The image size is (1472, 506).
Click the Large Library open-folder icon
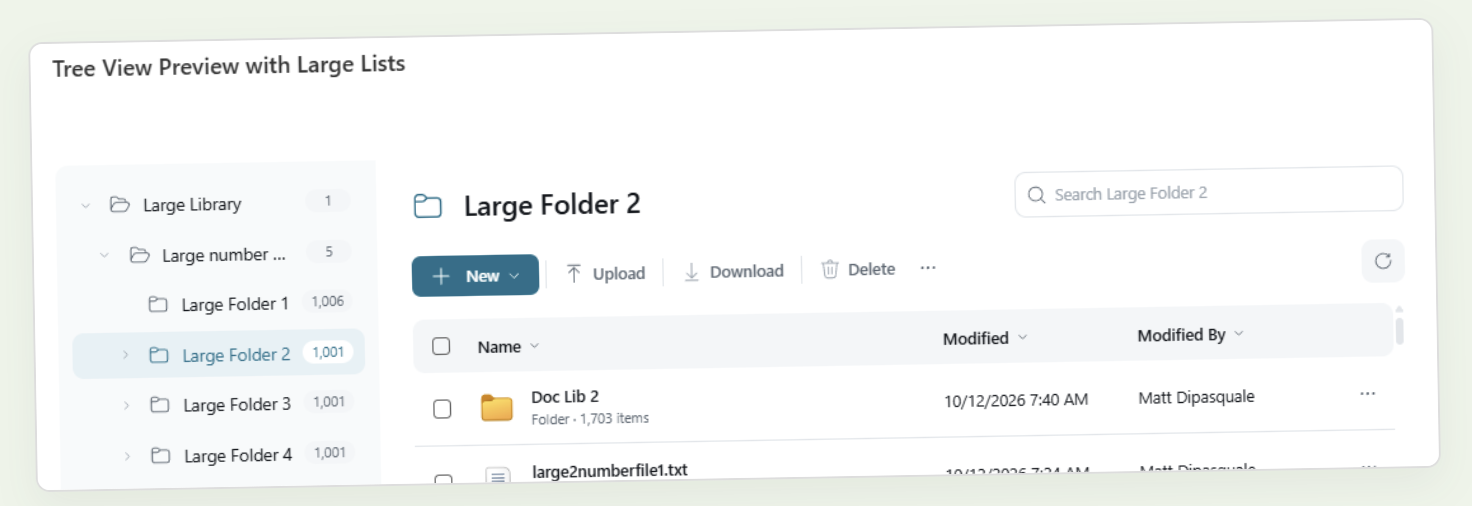(120, 205)
